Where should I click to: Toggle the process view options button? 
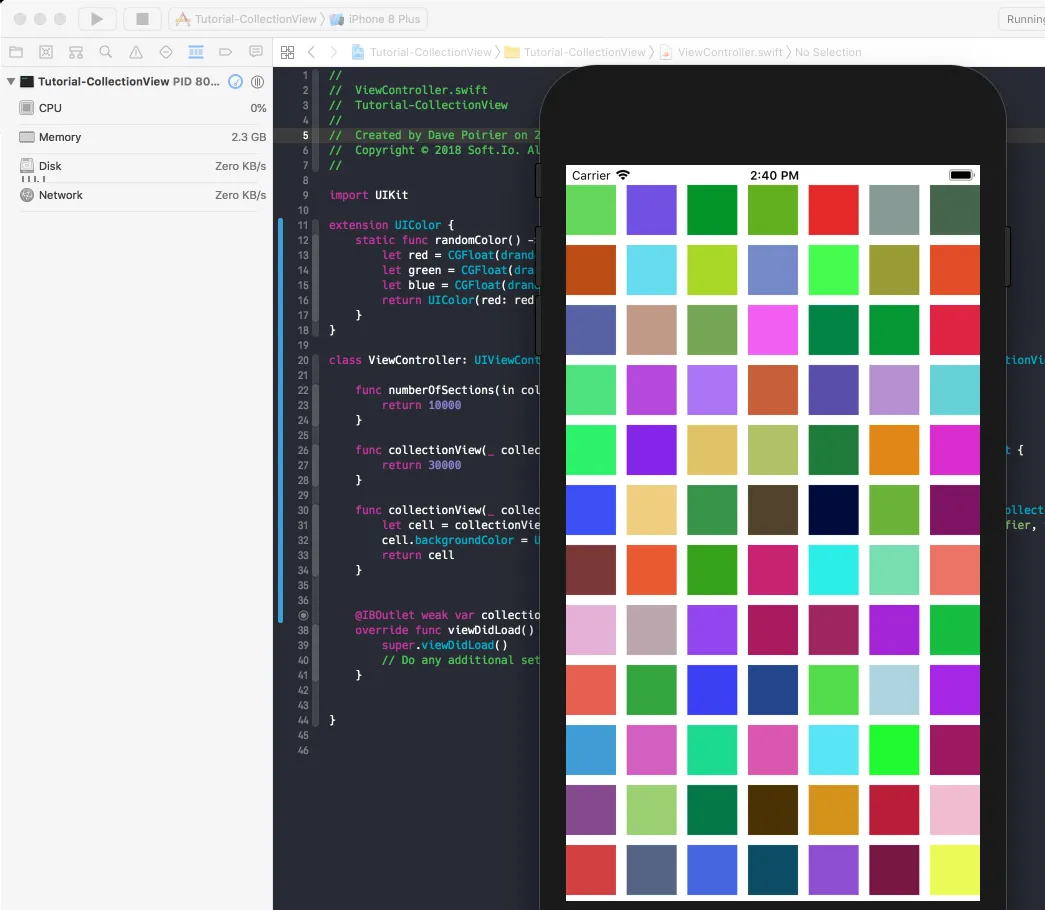(x=257, y=82)
